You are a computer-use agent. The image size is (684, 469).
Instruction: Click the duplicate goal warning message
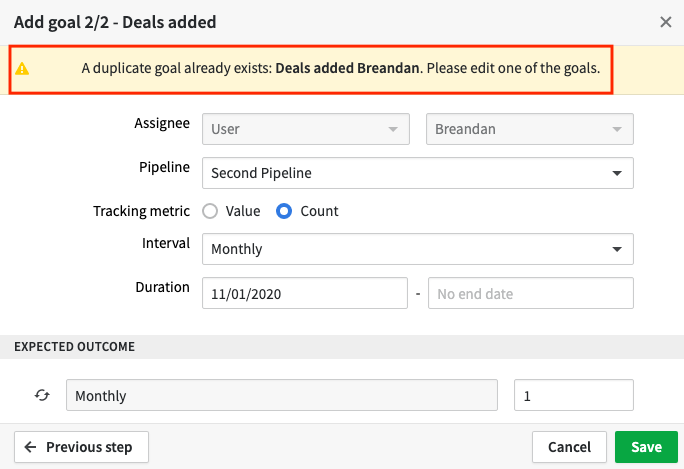pos(341,68)
